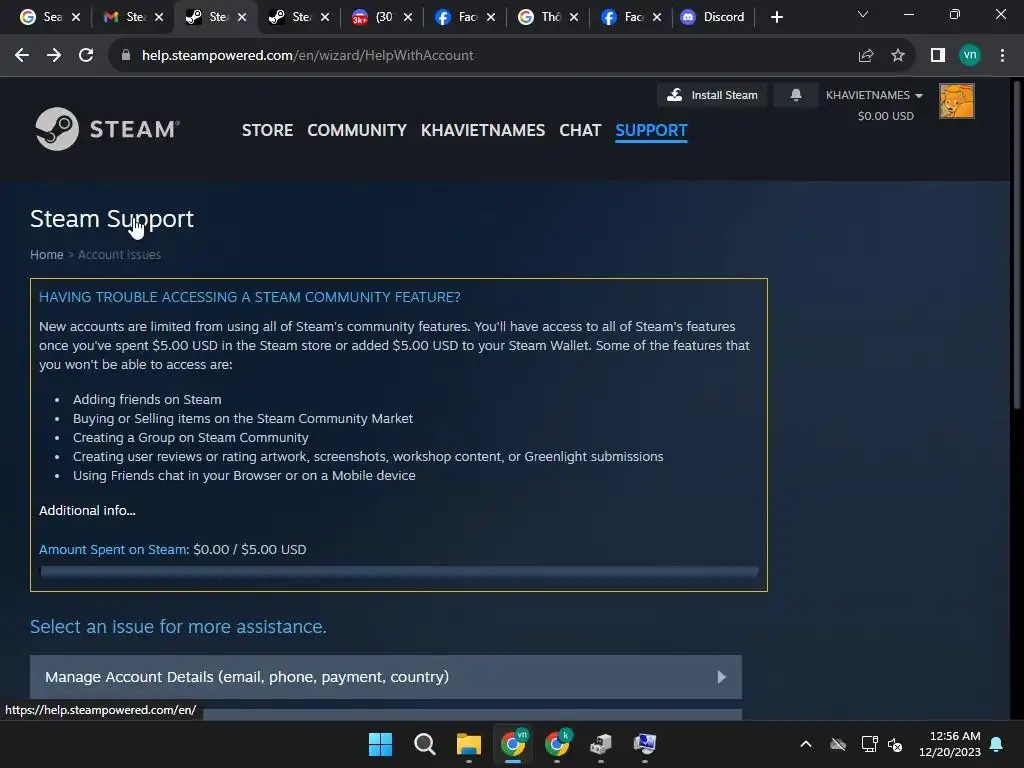Open File Explorer from the taskbar
The width and height of the screenshot is (1024, 768).
pyautogui.click(x=468, y=744)
